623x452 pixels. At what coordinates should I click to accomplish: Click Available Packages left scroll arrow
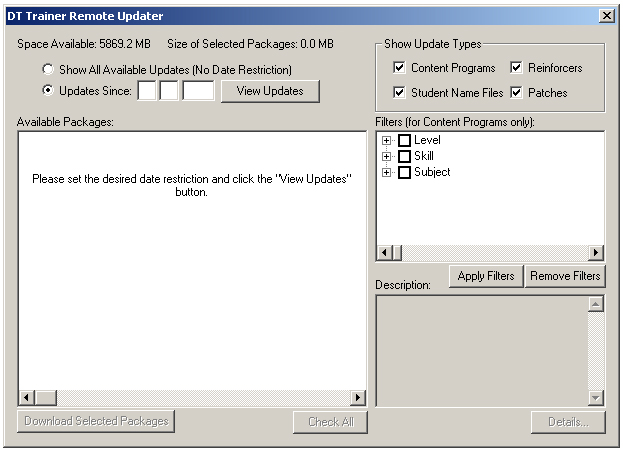pos(27,397)
